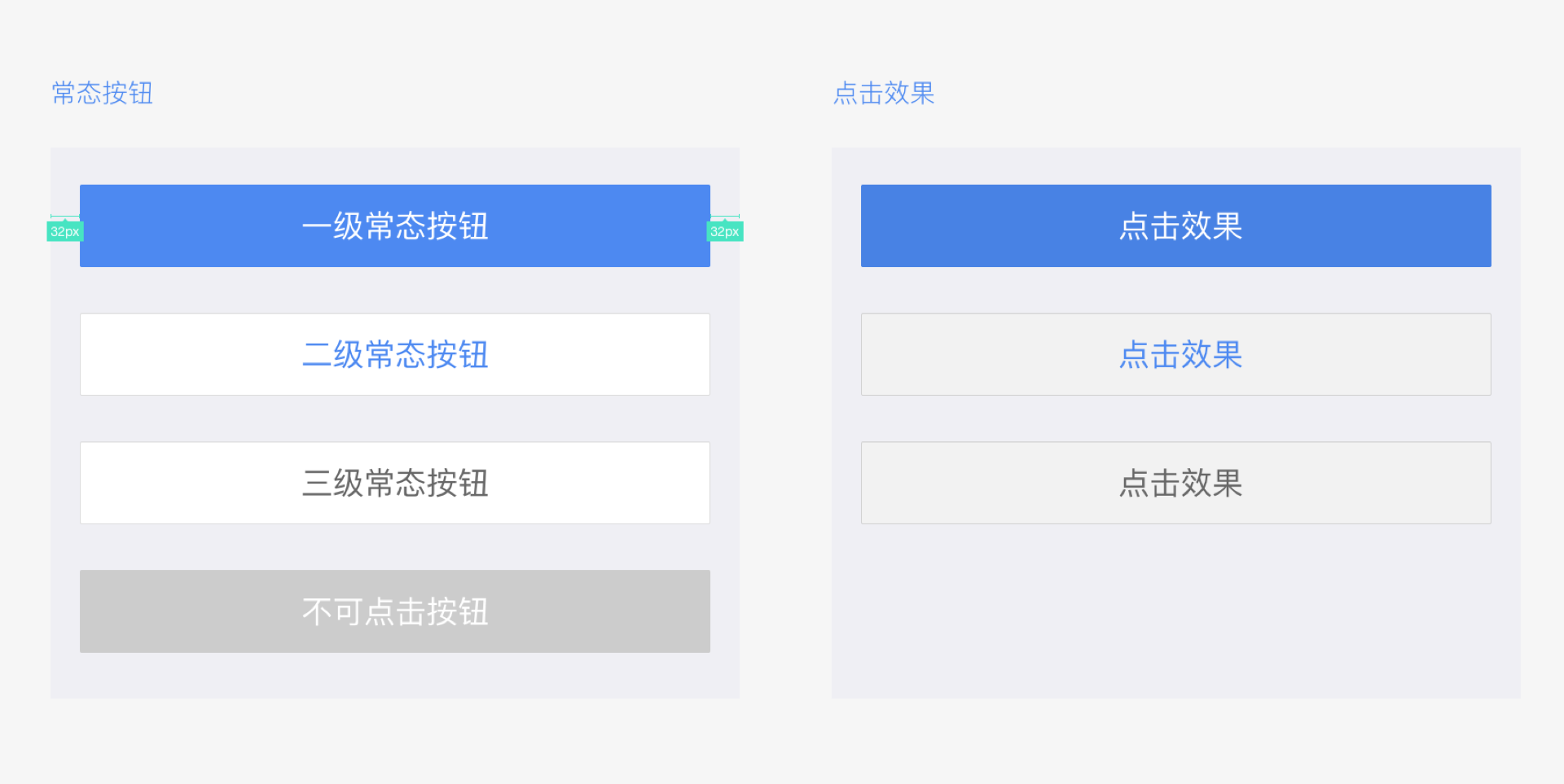Click the solid blue 点击效果 pressed button
Viewport: 1564px width, 784px height.
(x=1176, y=226)
